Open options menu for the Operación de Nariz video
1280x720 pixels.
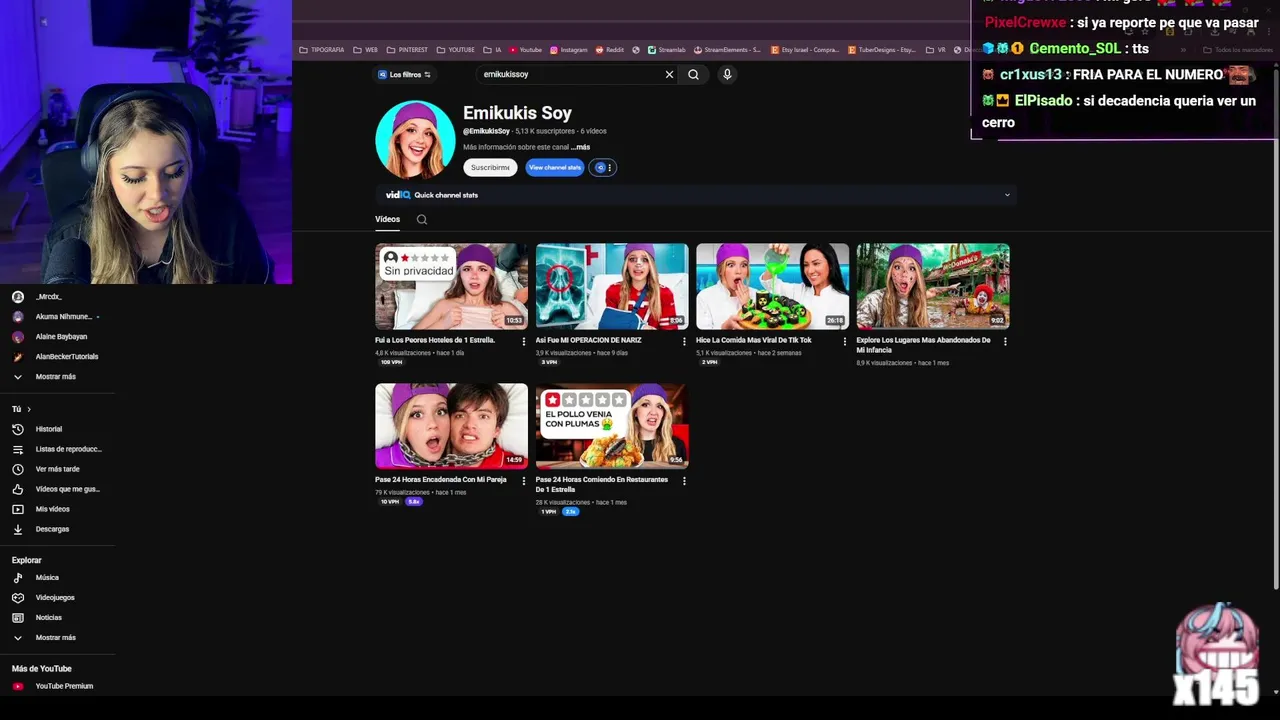coord(684,341)
